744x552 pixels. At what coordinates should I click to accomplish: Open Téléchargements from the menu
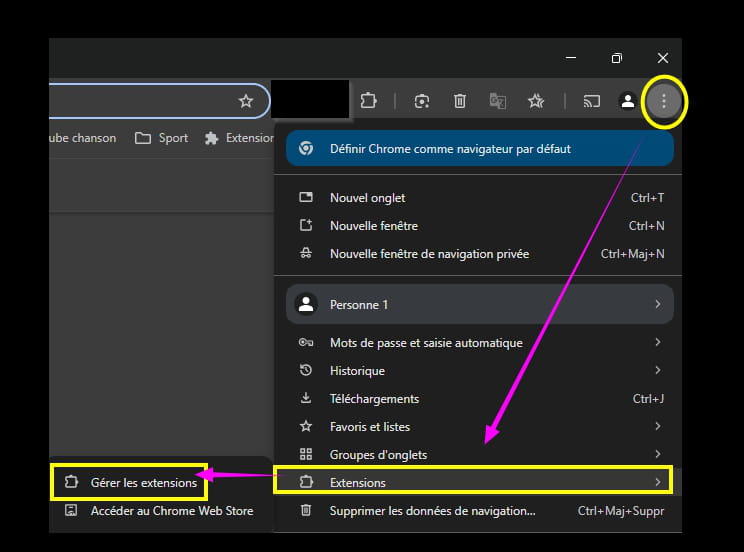click(479, 399)
